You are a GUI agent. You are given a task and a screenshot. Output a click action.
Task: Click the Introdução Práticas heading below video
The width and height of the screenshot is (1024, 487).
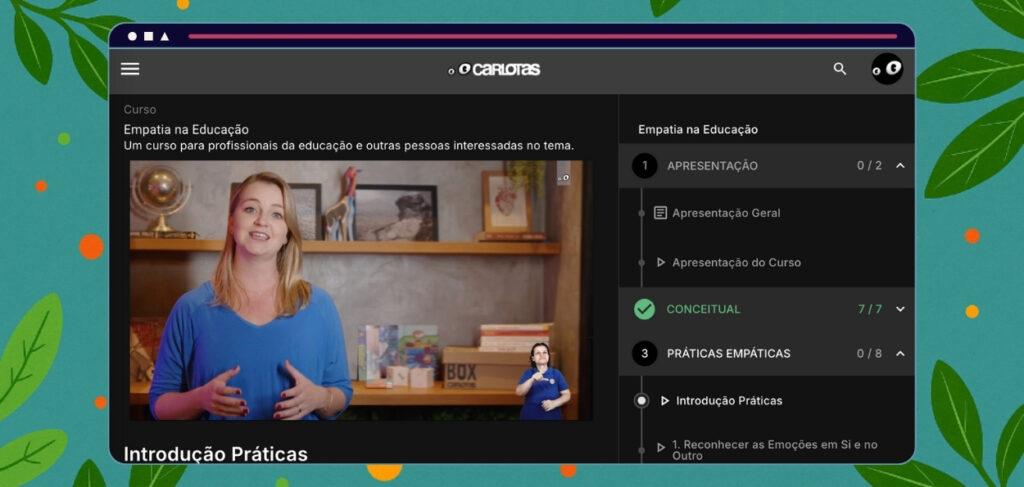216,454
